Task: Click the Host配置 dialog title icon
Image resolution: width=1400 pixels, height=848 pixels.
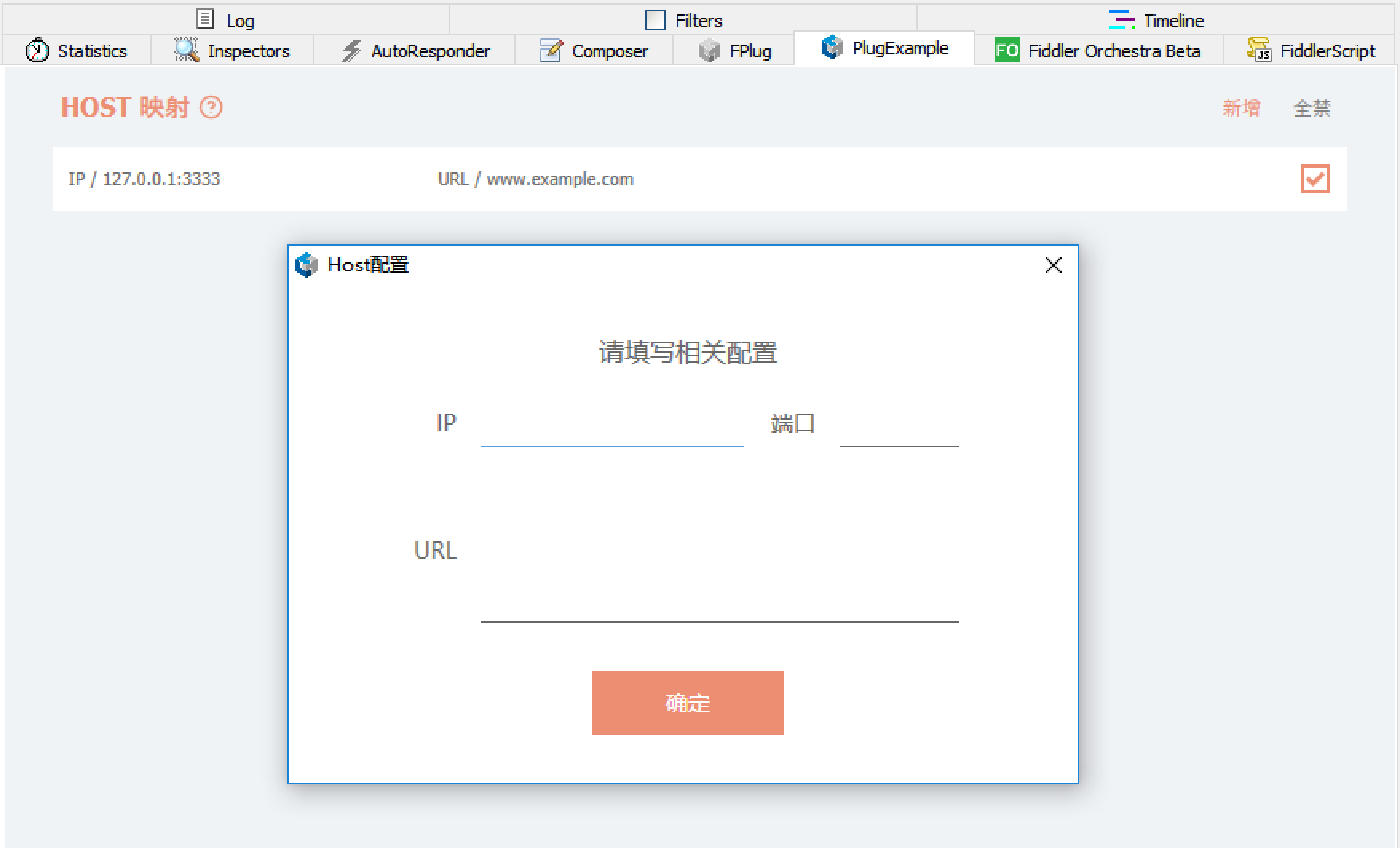Action: tap(306, 265)
